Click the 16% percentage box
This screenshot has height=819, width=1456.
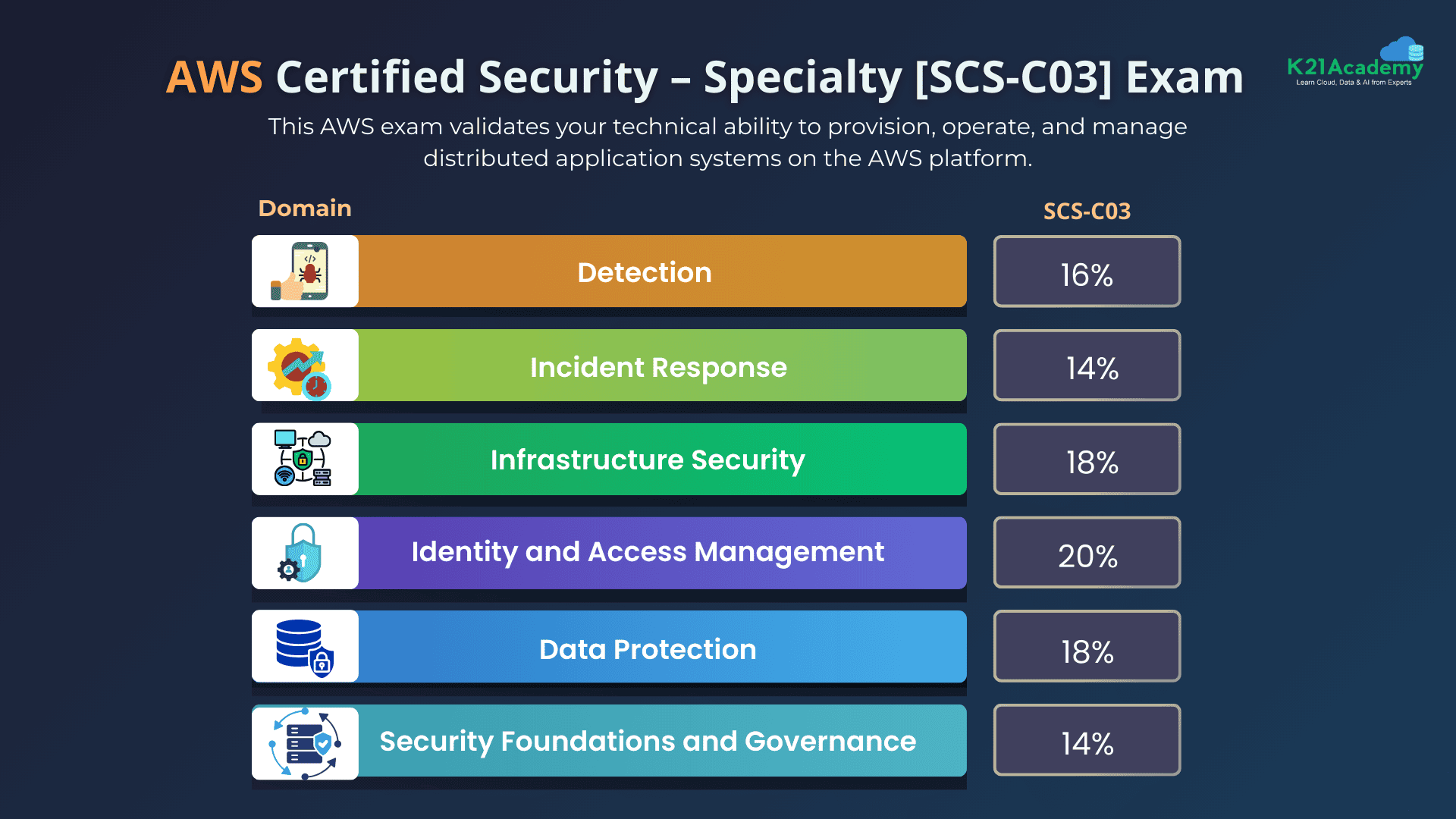click(1087, 272)
